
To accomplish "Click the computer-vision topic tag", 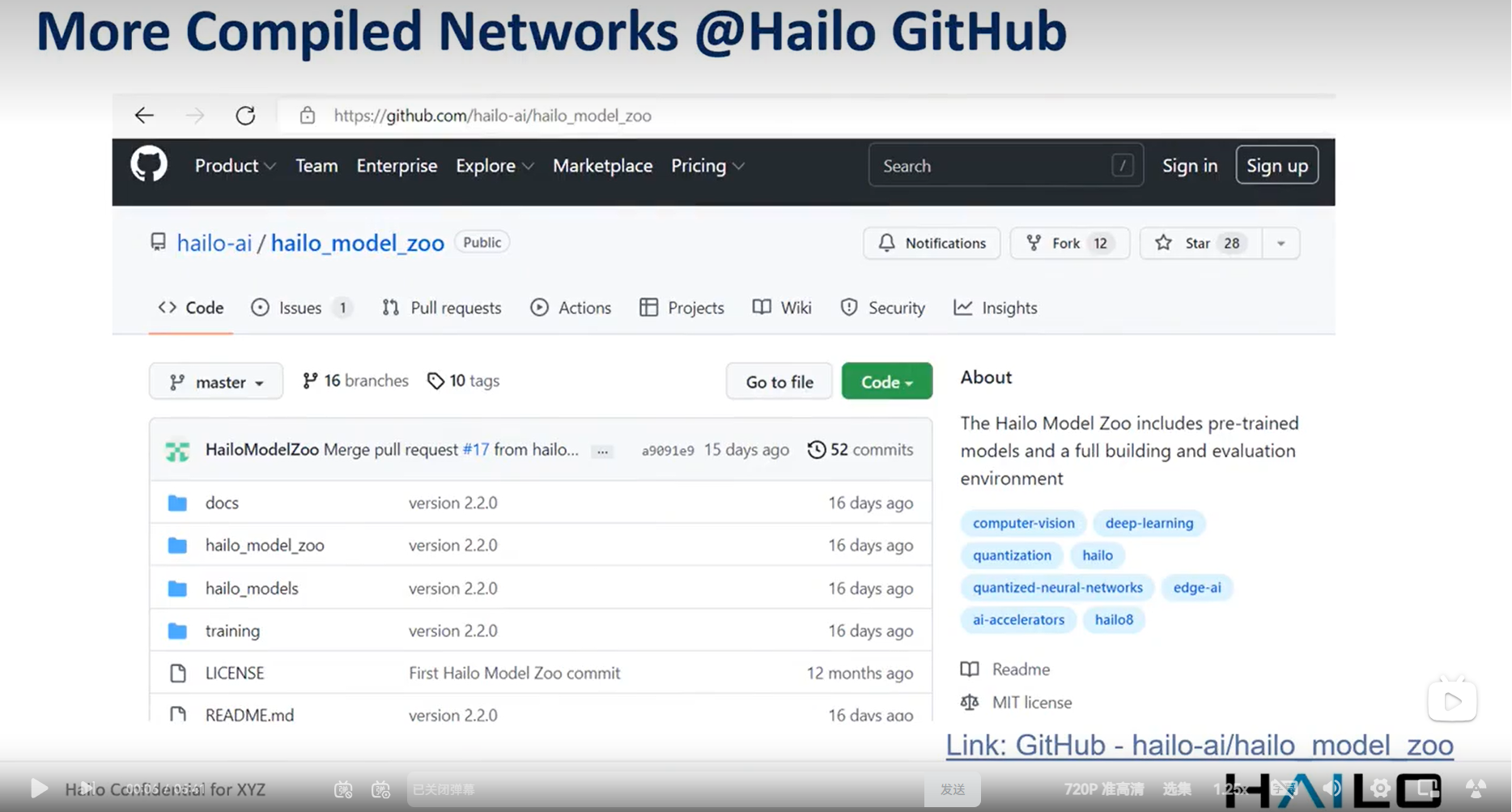I will point(1023,523).
